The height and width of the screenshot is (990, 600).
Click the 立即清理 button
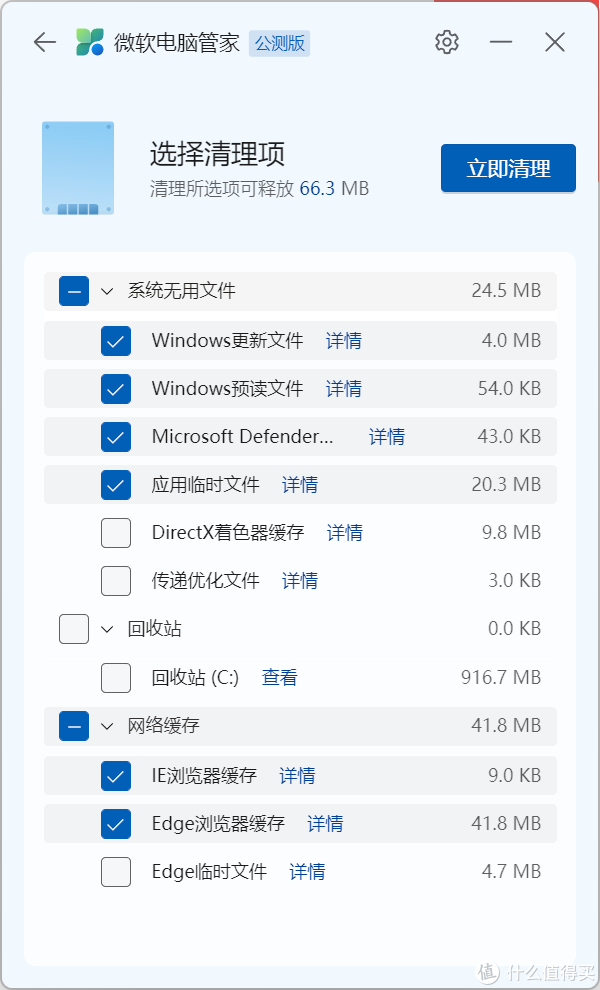click(x=508, y=168)
